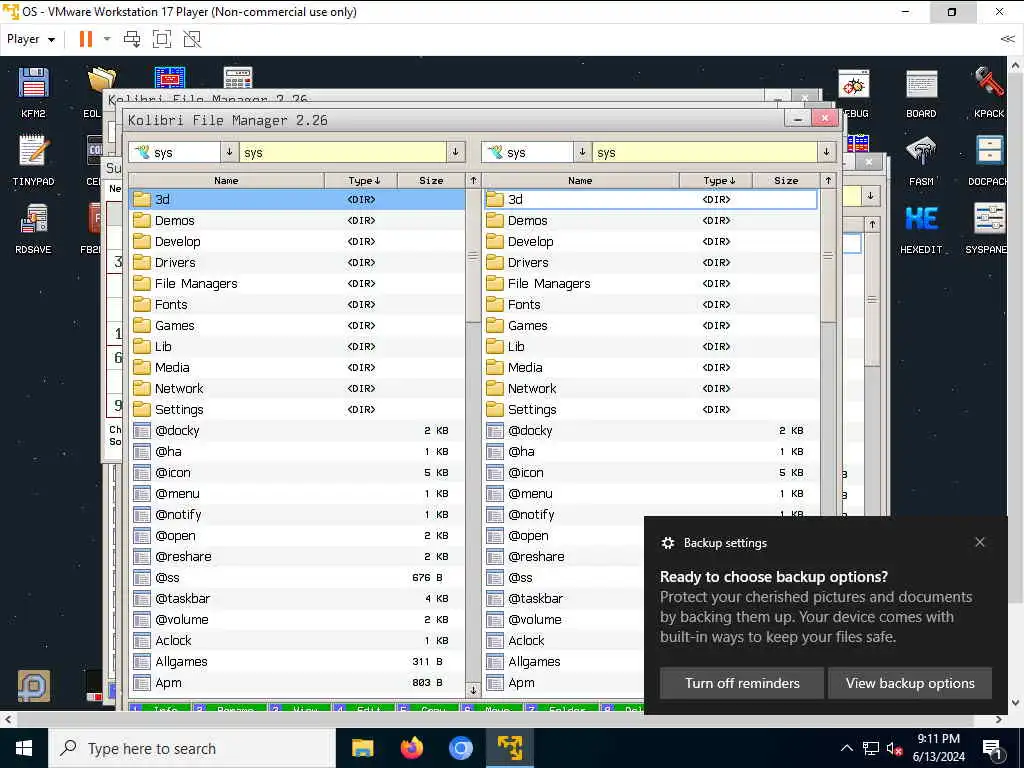Click left panel scroll up arrow
This screenshot has width=1024, height=768.
[x=473, y=180]
